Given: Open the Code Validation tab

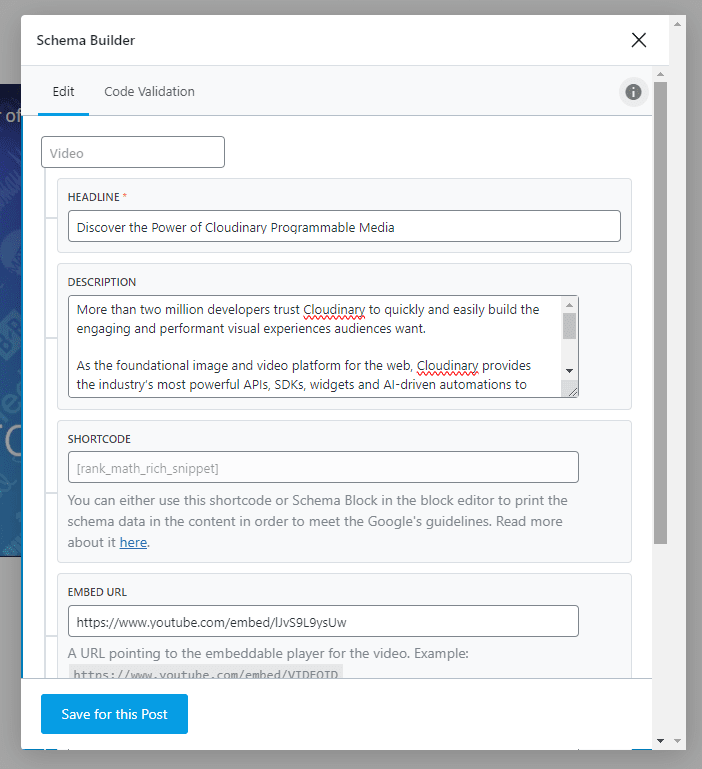Looking at the screenshot, I should tap(149, 92).
